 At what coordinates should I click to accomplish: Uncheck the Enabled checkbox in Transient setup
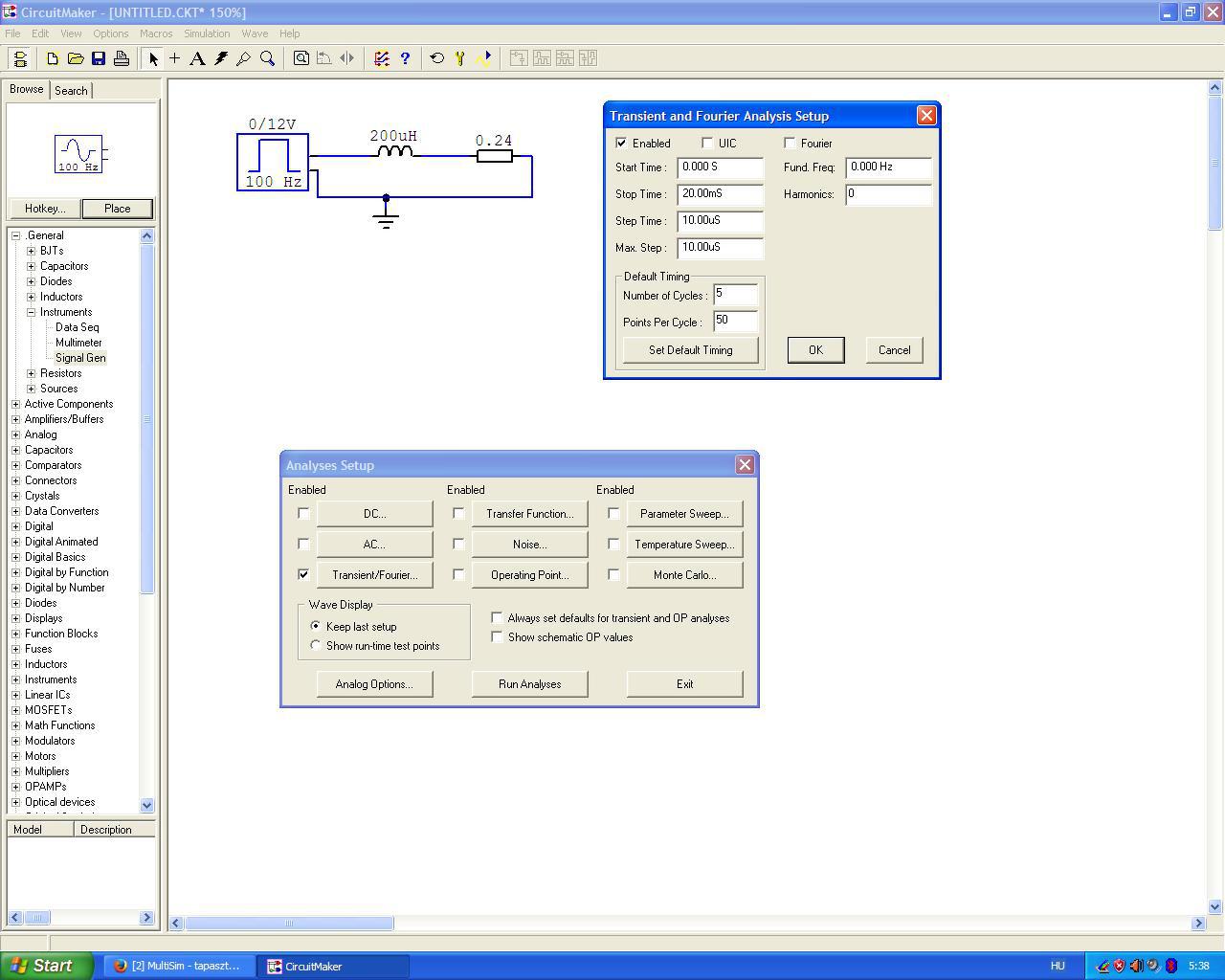[x=622, y=144]
